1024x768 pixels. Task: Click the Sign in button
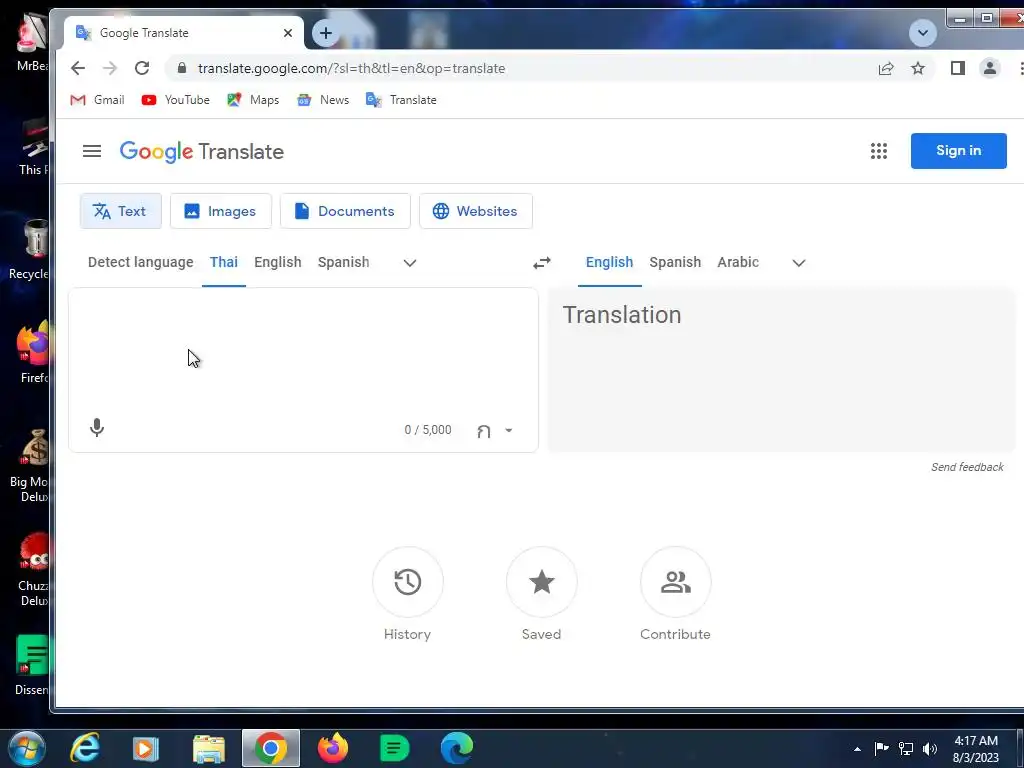pyautogui.click(x=958, y=151)
